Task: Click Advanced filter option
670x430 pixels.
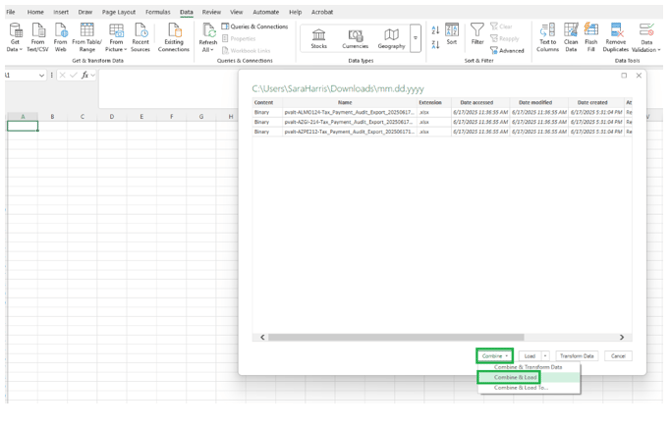Action: click(507, 50)
